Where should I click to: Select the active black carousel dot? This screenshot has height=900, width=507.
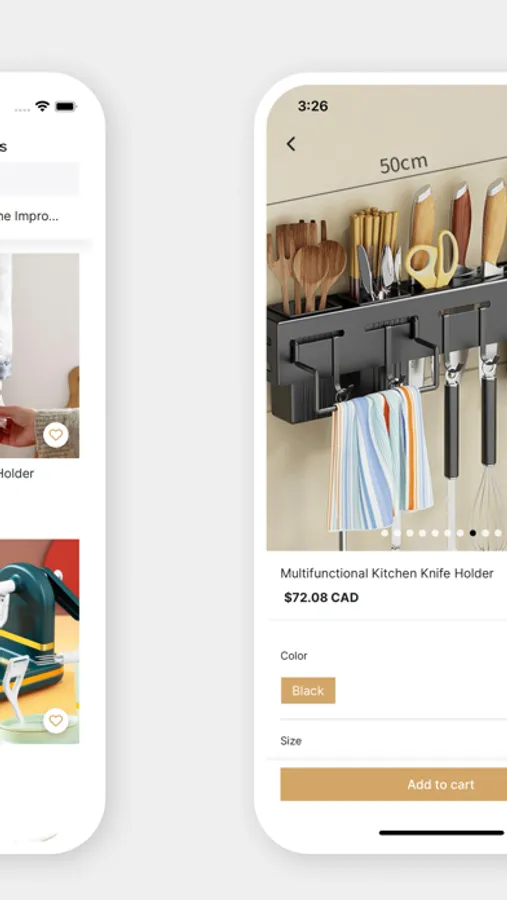coord(473,533)
